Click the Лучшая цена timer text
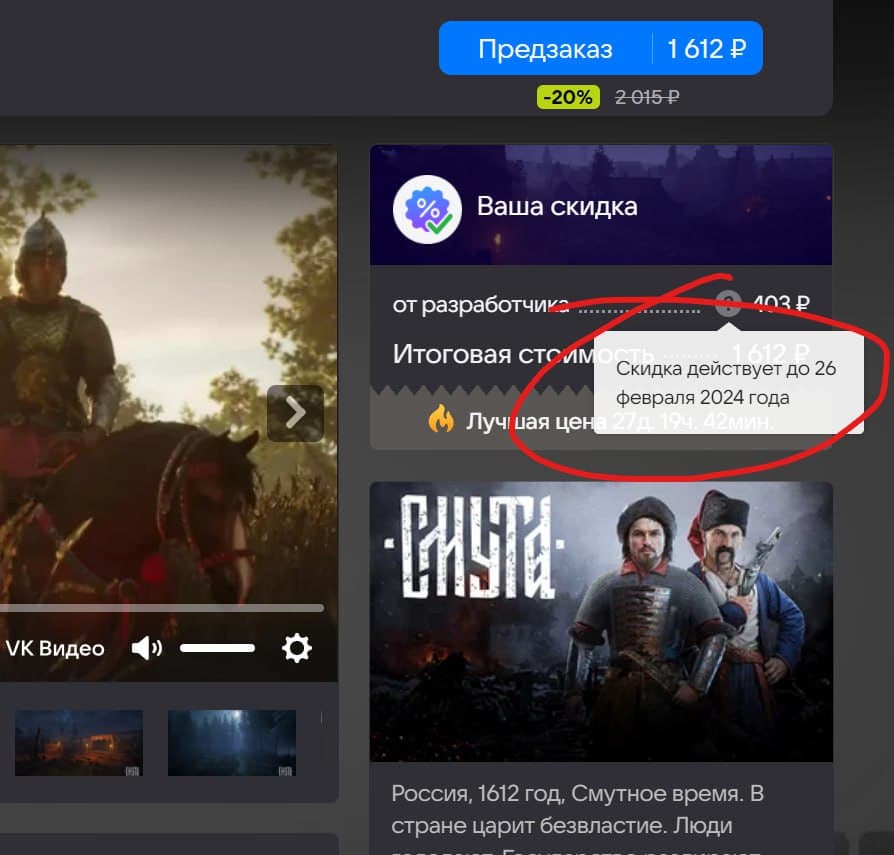 [x=620, y=422]
